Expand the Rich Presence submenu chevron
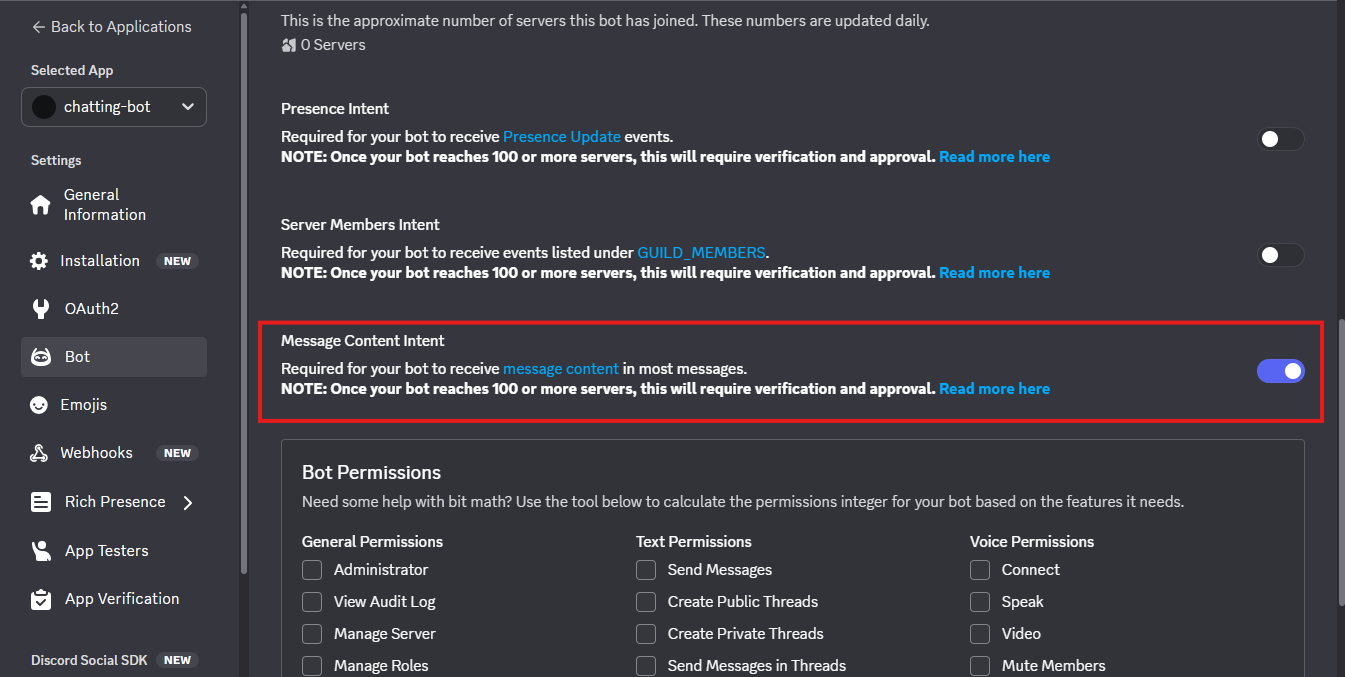The width and height of the screenshot is (1345, 677). pos(188,502)
